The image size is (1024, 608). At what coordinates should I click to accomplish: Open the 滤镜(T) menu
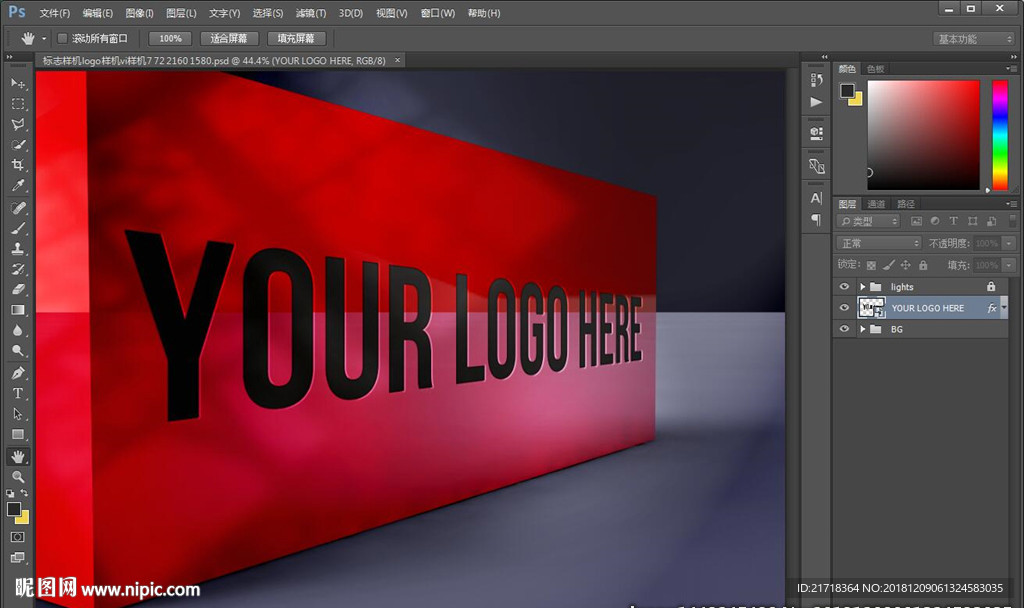311,13
